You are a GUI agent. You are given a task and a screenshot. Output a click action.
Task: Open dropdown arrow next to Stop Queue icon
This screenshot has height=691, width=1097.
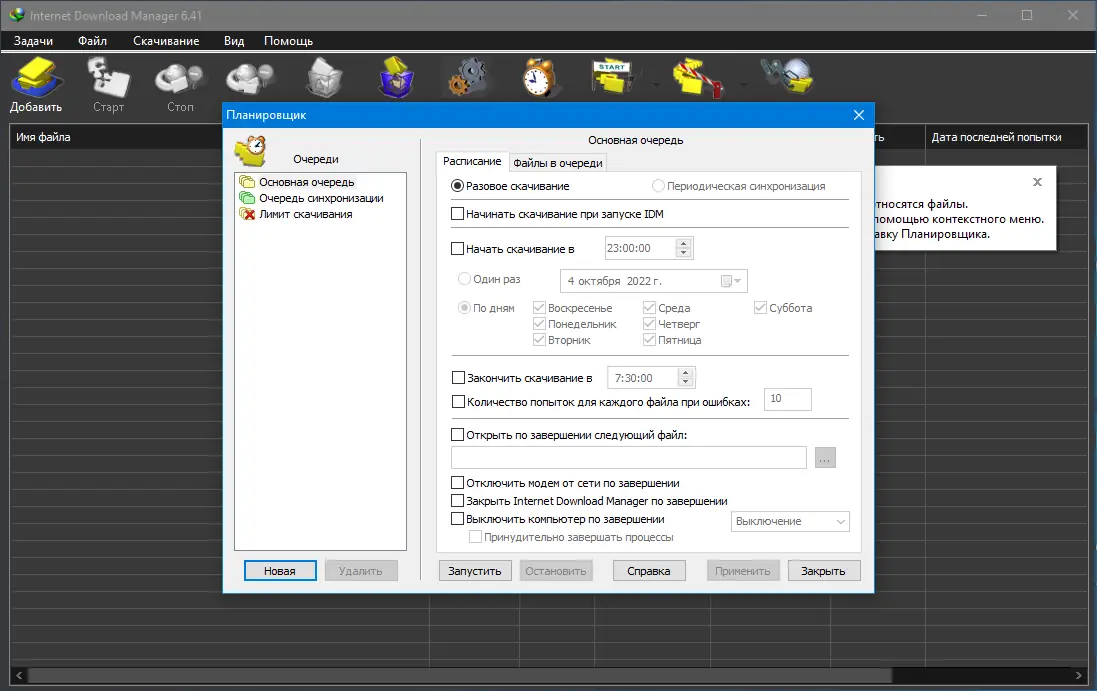743,85
